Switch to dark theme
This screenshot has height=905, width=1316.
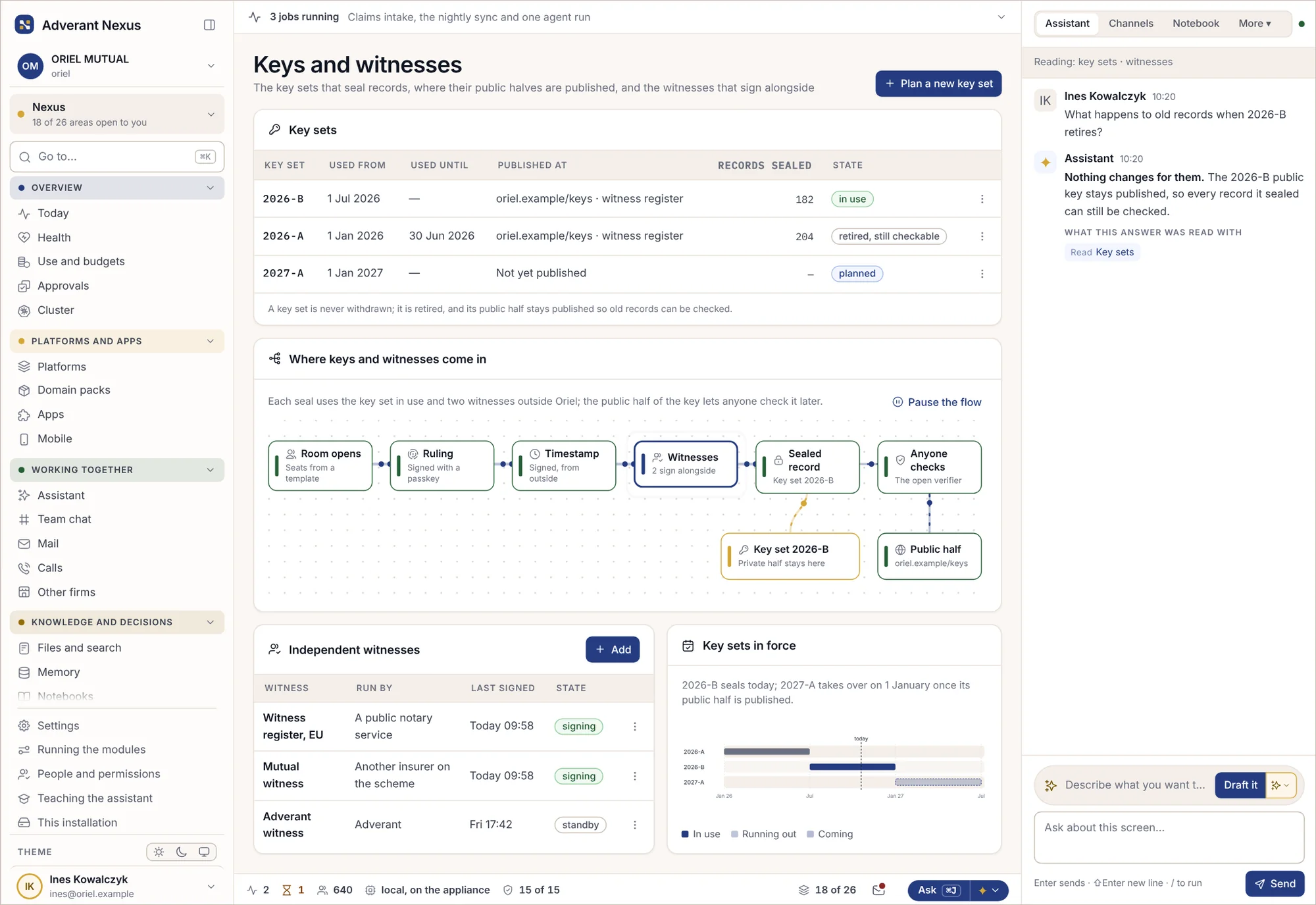tap(182, 852)
